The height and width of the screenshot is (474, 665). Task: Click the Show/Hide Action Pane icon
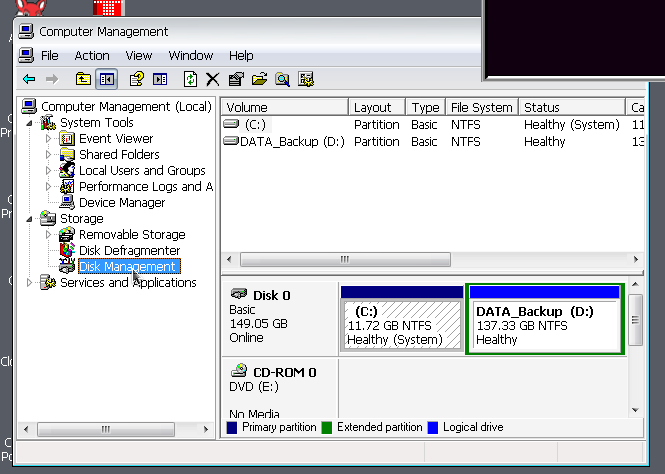pyautogui.click(x=160, y=79)
